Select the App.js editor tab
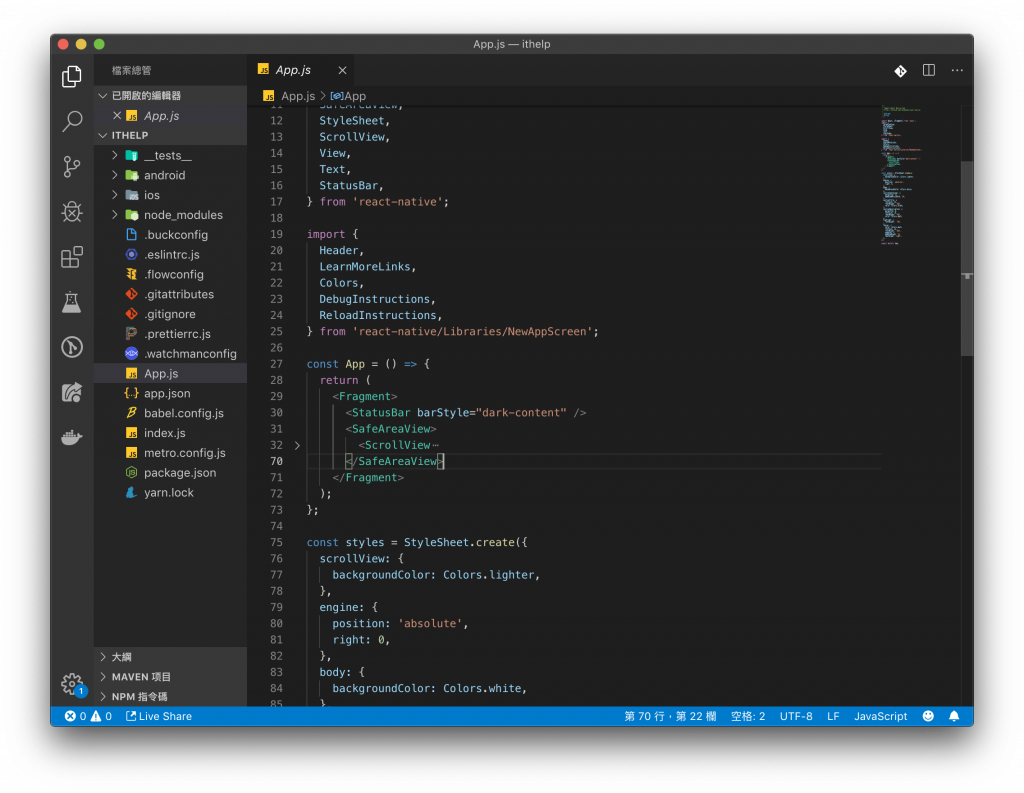The height and width of the screenshot is (793, 1024). click(x=293, y=70)
